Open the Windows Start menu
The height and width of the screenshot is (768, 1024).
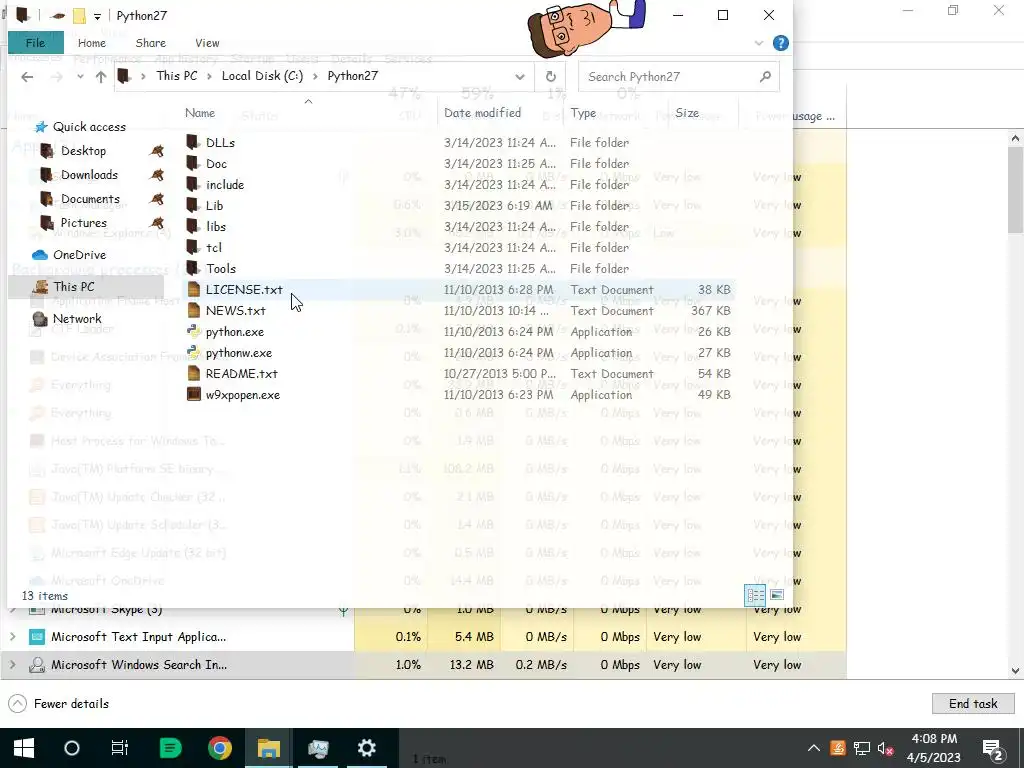coord(24,748)
